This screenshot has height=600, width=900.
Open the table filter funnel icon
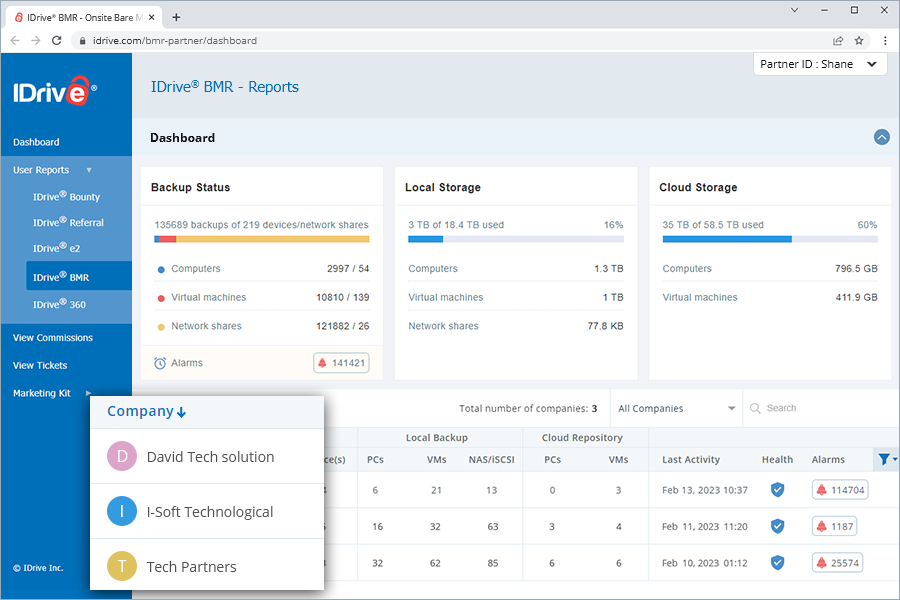click(885, 459)
